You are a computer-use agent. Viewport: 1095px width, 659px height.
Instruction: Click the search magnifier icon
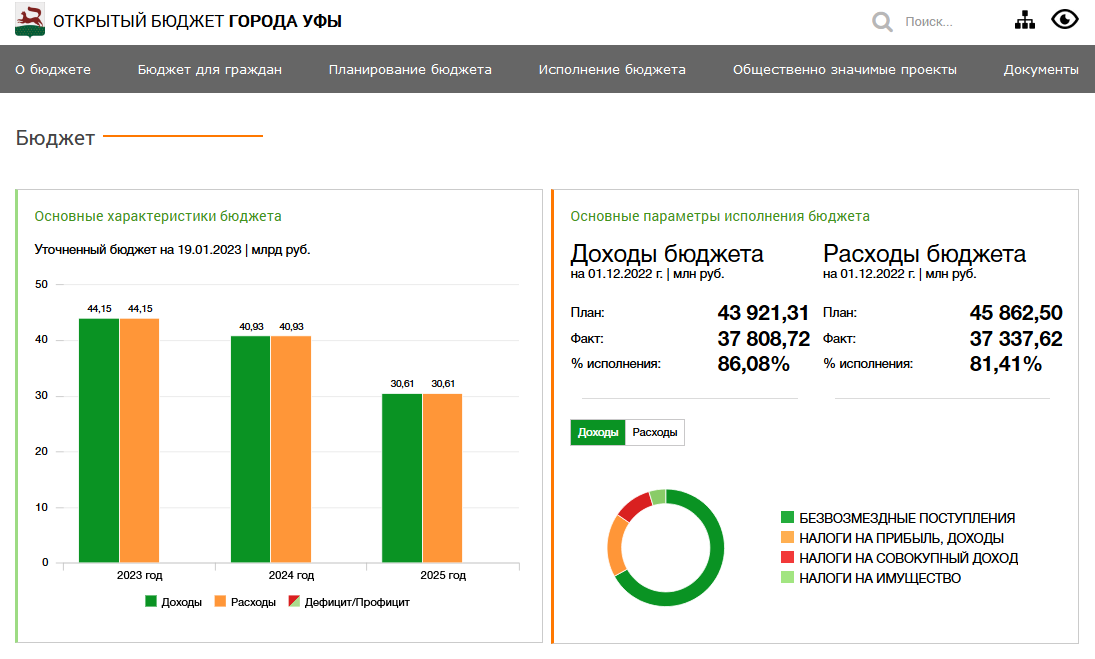882,22
